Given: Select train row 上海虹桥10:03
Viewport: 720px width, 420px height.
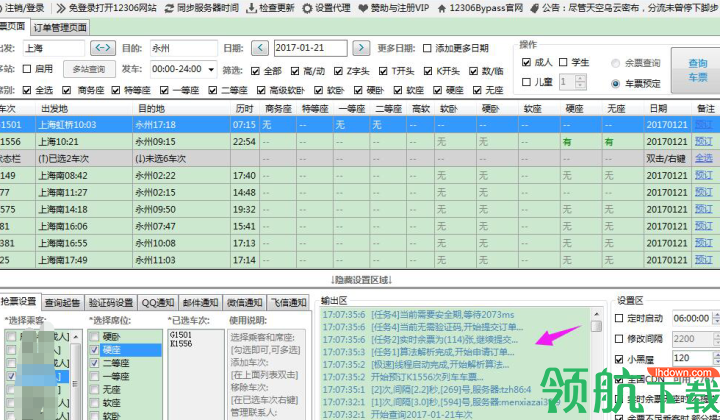Looking at the screenshot, I should (360, 124).
